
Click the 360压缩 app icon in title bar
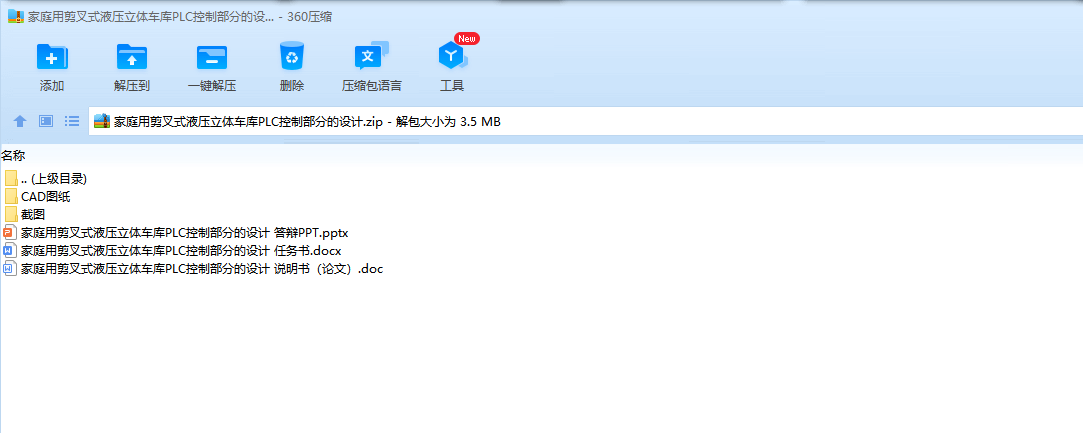coord(17,17)
